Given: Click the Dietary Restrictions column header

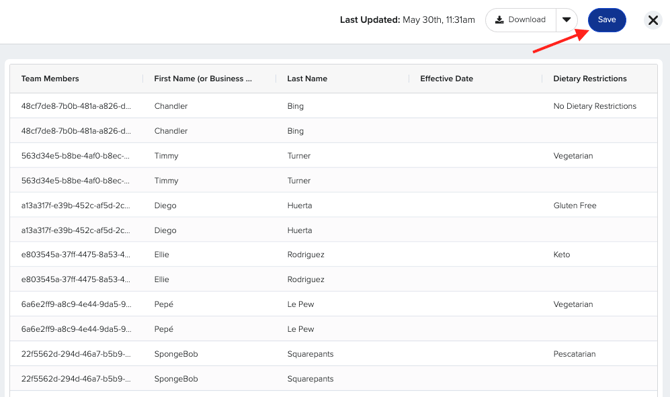Looking at the screenshot, I should point(590,79).
